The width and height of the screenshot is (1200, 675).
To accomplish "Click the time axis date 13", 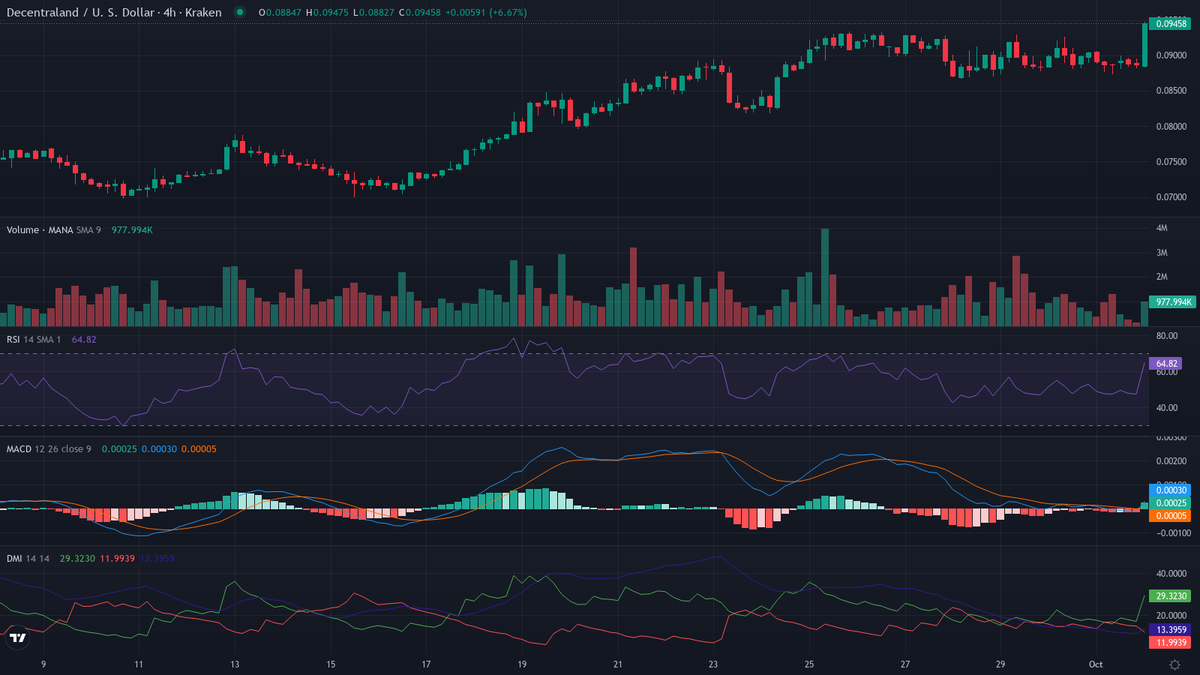I will (235, 664).
